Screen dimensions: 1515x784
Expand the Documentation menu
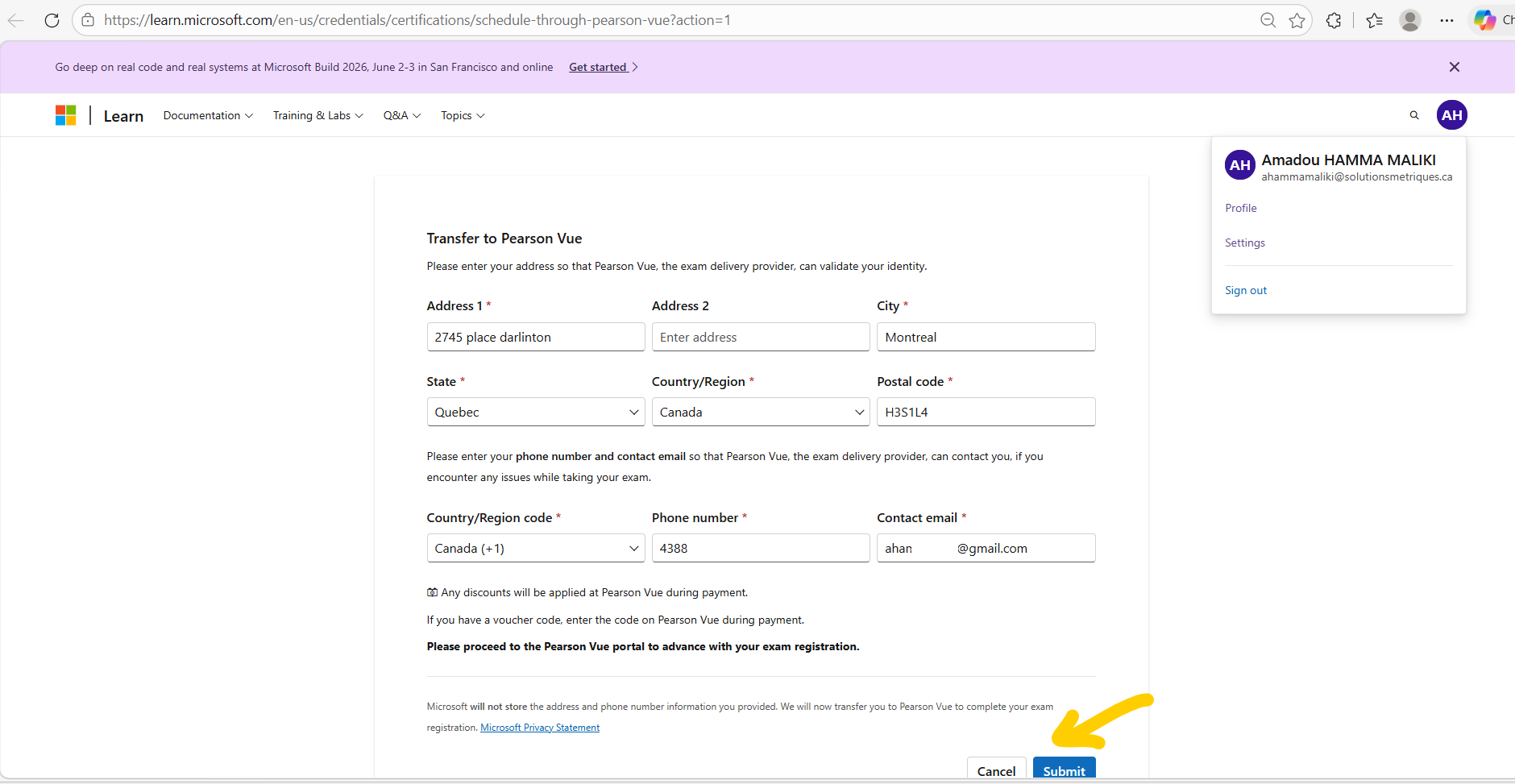pyautogui.click(x=208, y=115)
